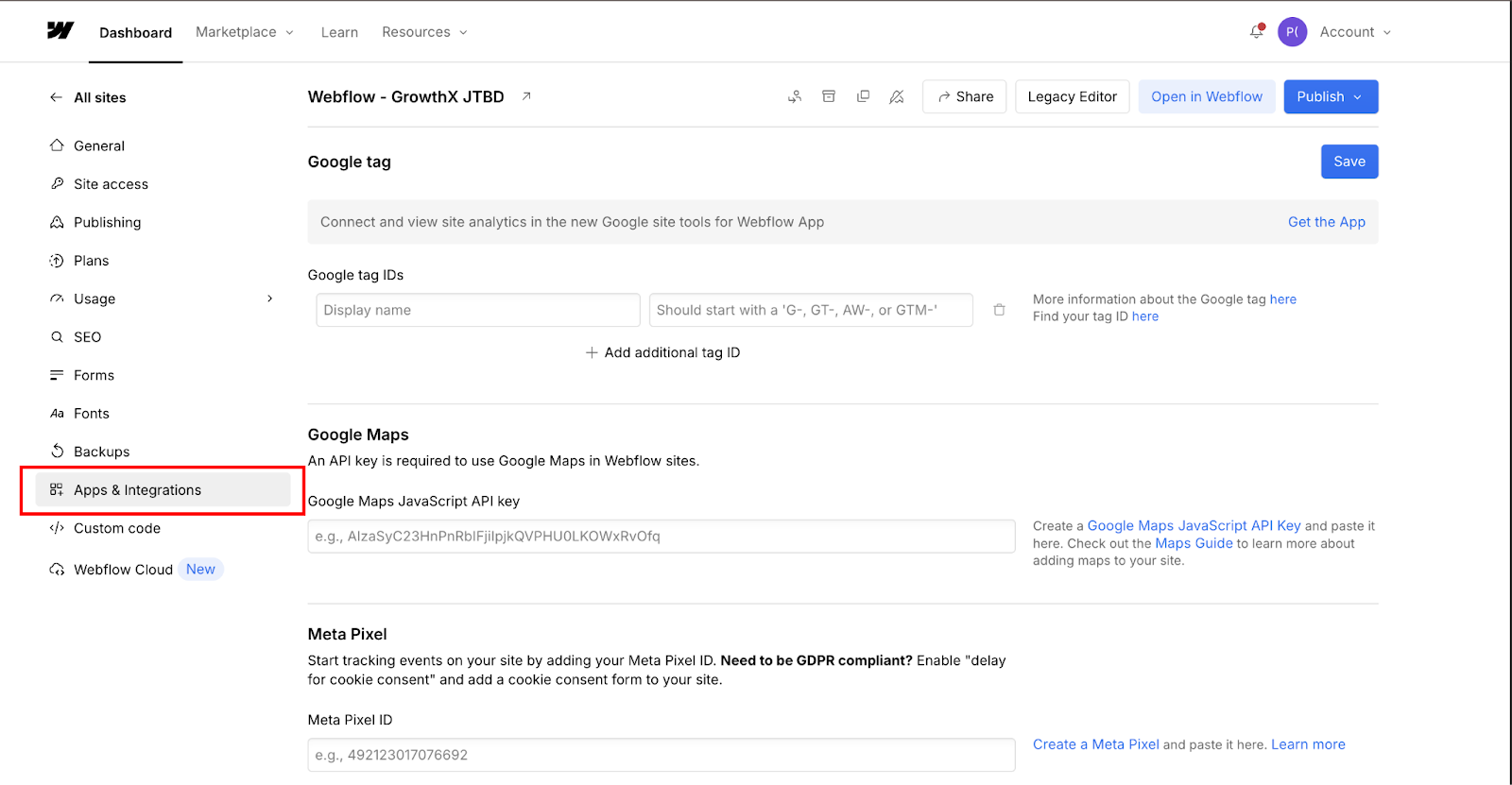Click the Plans icon
This screenshot has height=785, width=1512.
tap(57, 261)
